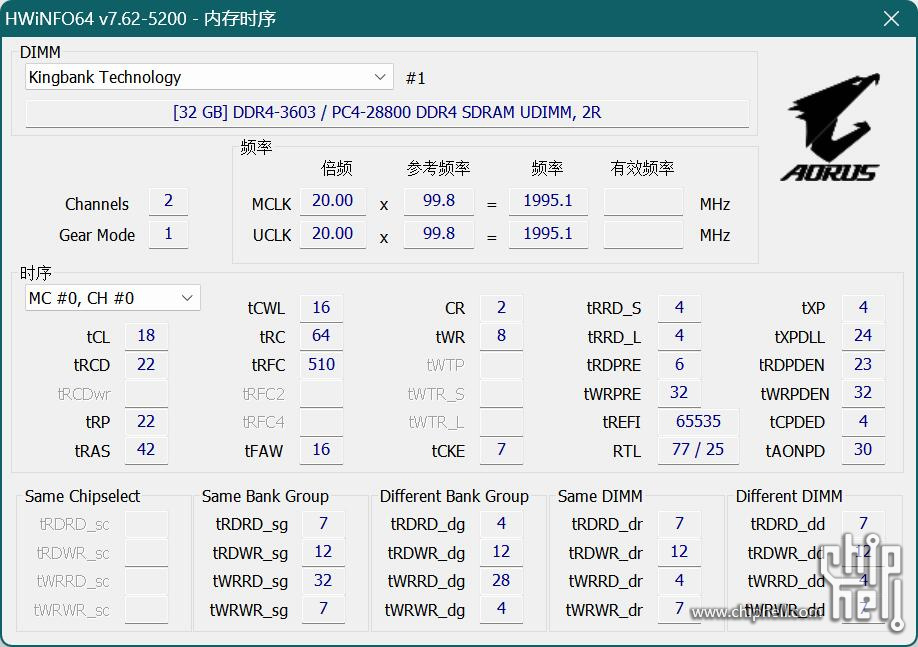Select the tREFI value 65535
The image size is (918, 647).
tap(698, 422)
